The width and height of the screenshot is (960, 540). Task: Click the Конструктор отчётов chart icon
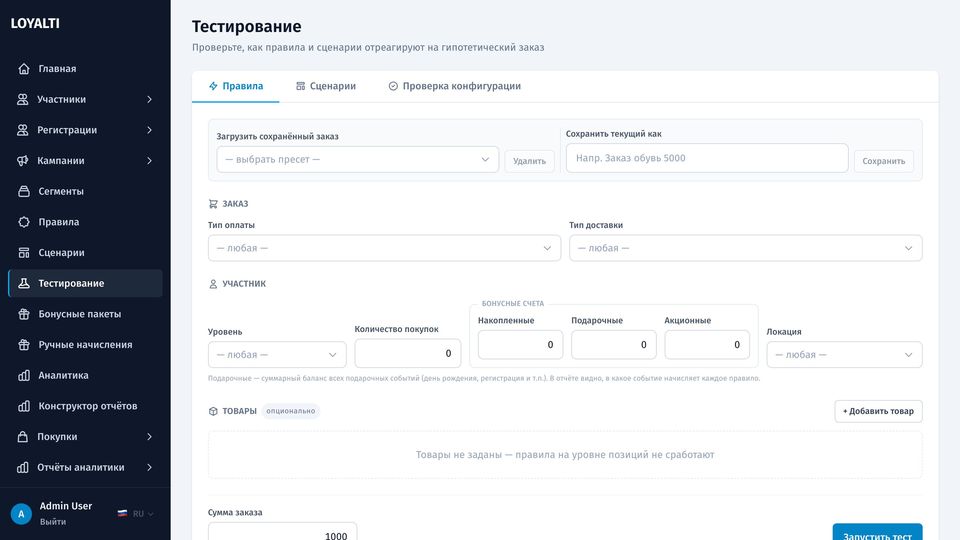[x=24, y=406]
